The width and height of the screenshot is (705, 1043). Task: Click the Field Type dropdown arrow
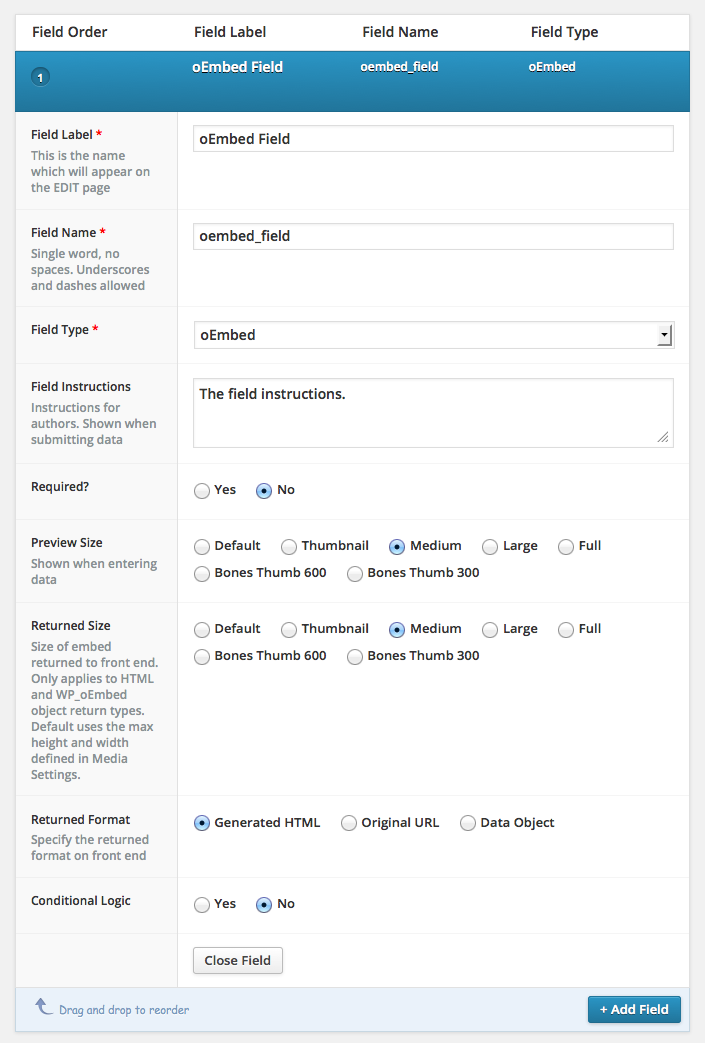(664, 335)
